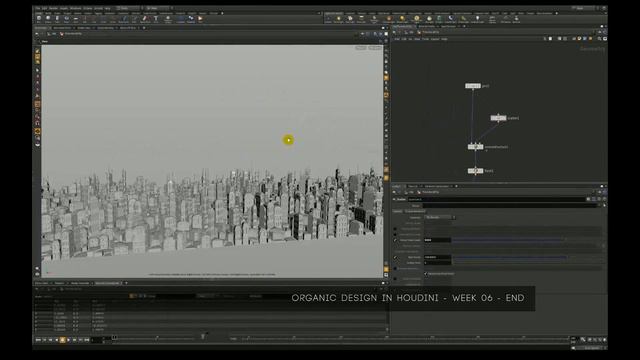Add an Environment Light from the shelf

[416, 19]
